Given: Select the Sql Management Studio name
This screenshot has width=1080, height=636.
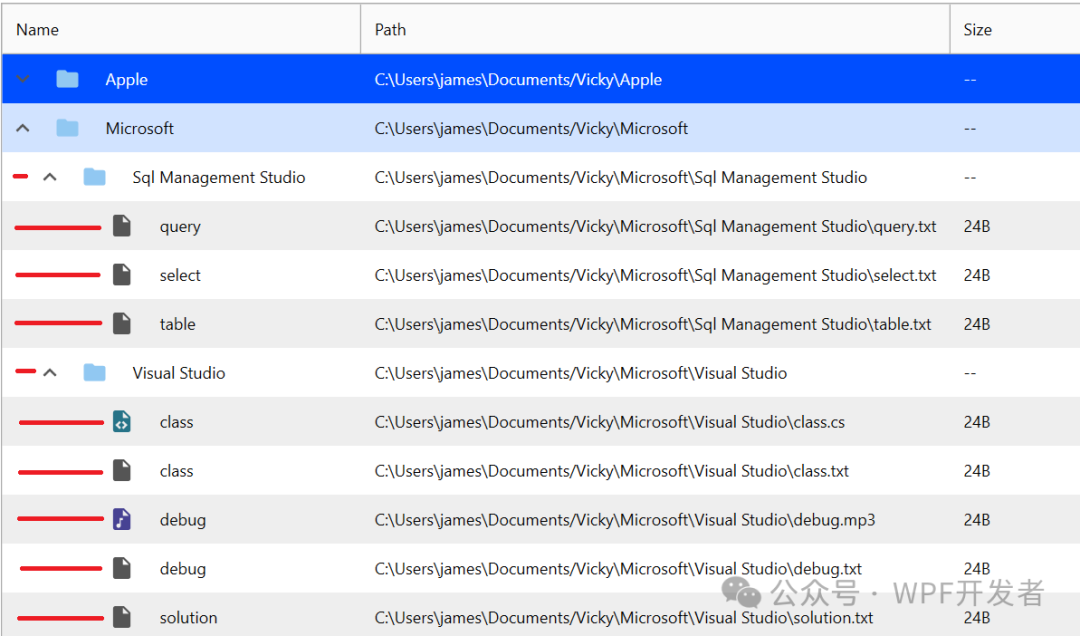Looking at the screenshot, I should pyautogui.click(x=218, y=178).
